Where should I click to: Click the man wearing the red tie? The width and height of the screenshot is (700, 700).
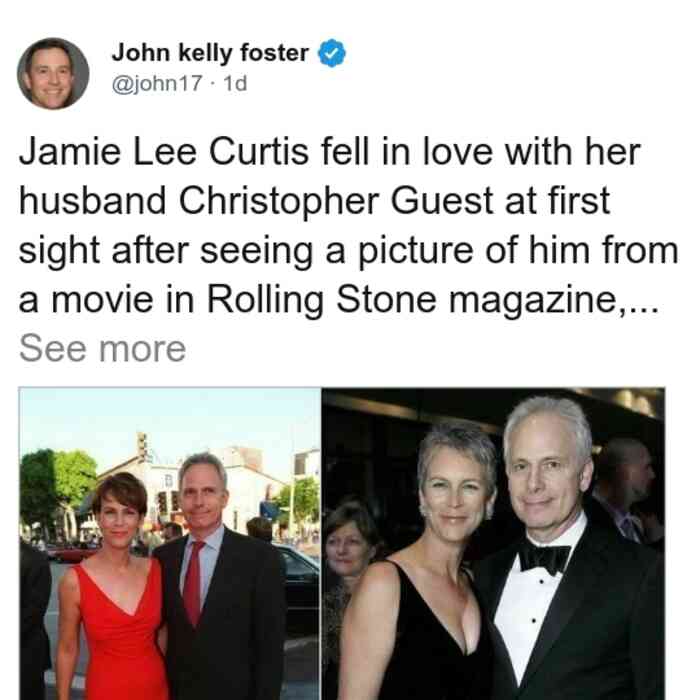(219, 580)
